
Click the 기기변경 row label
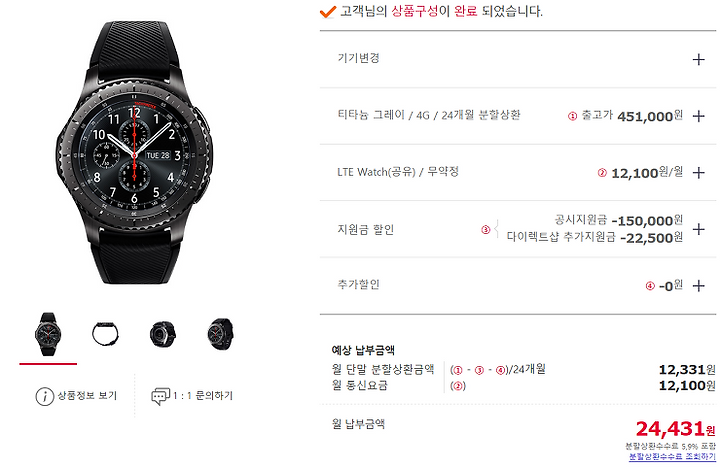(358, 58)
